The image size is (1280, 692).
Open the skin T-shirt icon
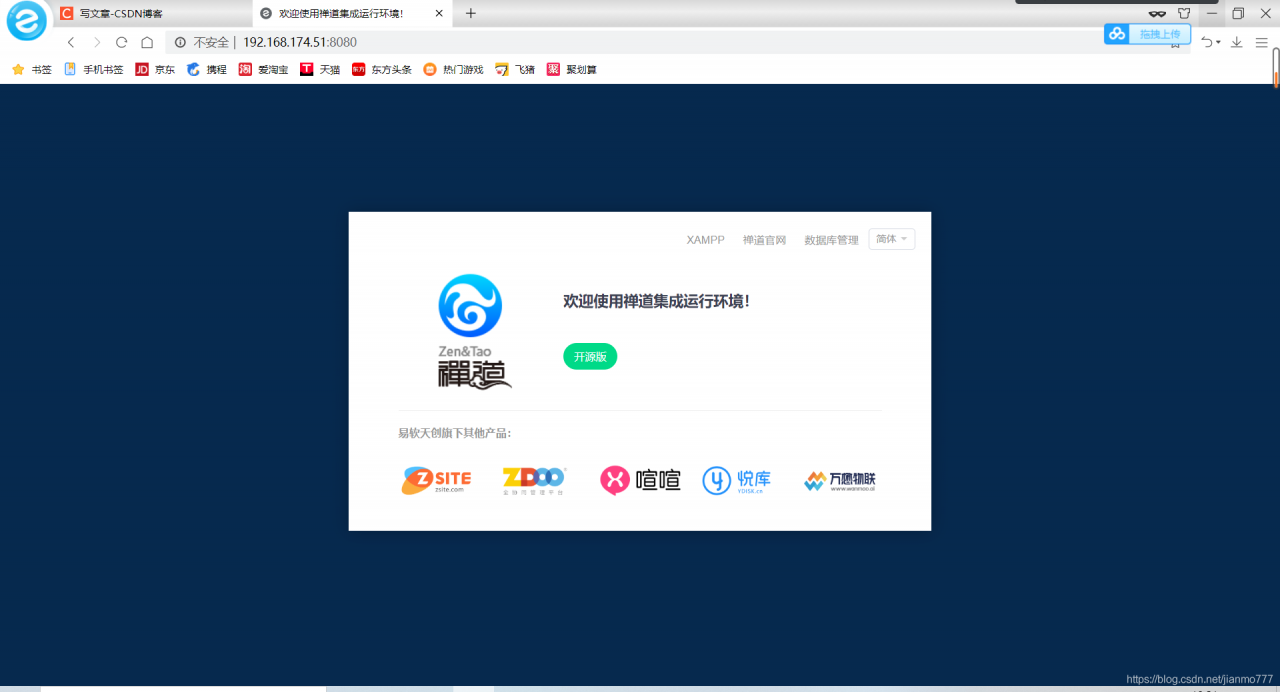click(x=1184, y=13)
